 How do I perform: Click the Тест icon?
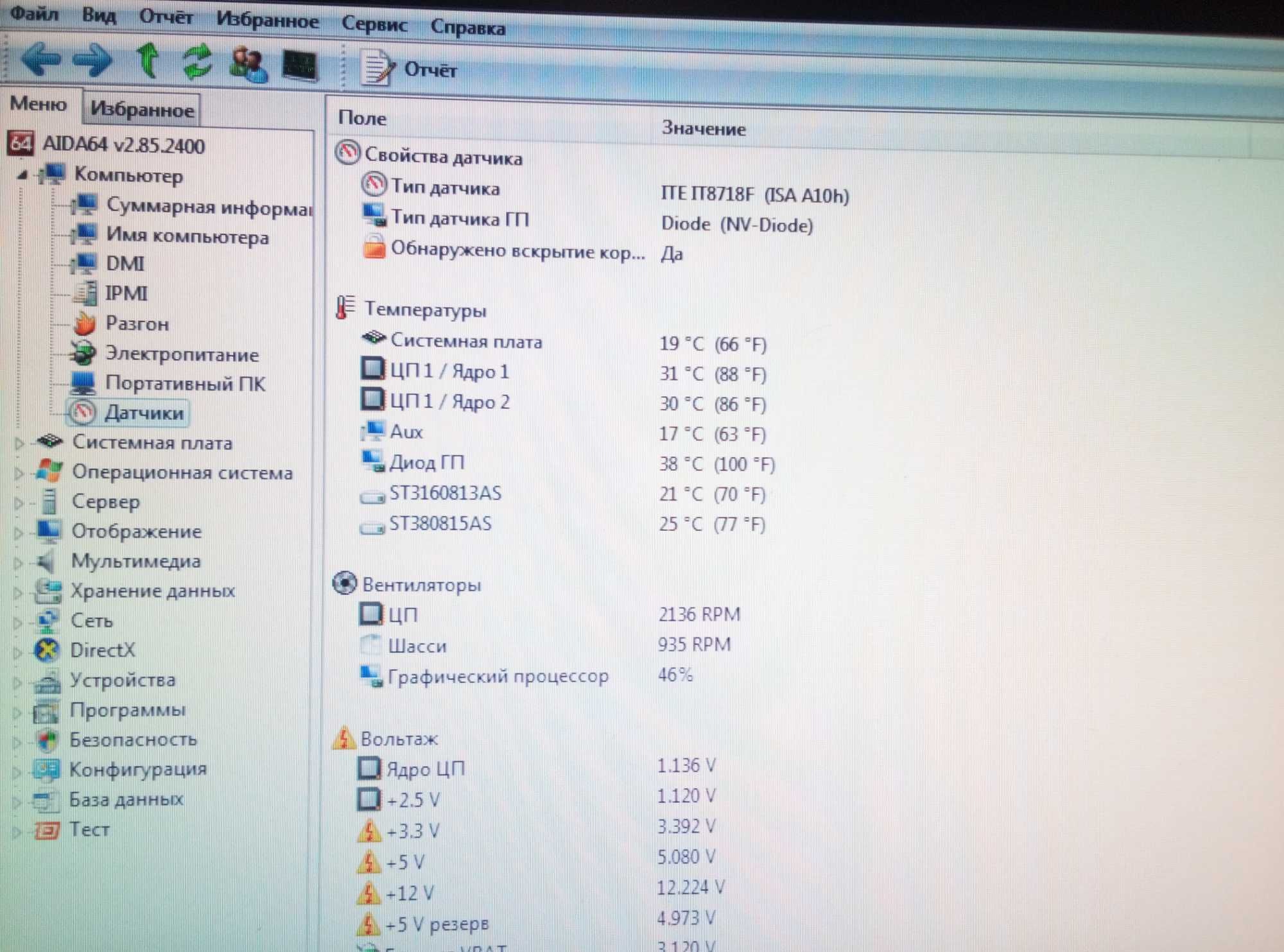pyautogui.click(x=46, y=830)
